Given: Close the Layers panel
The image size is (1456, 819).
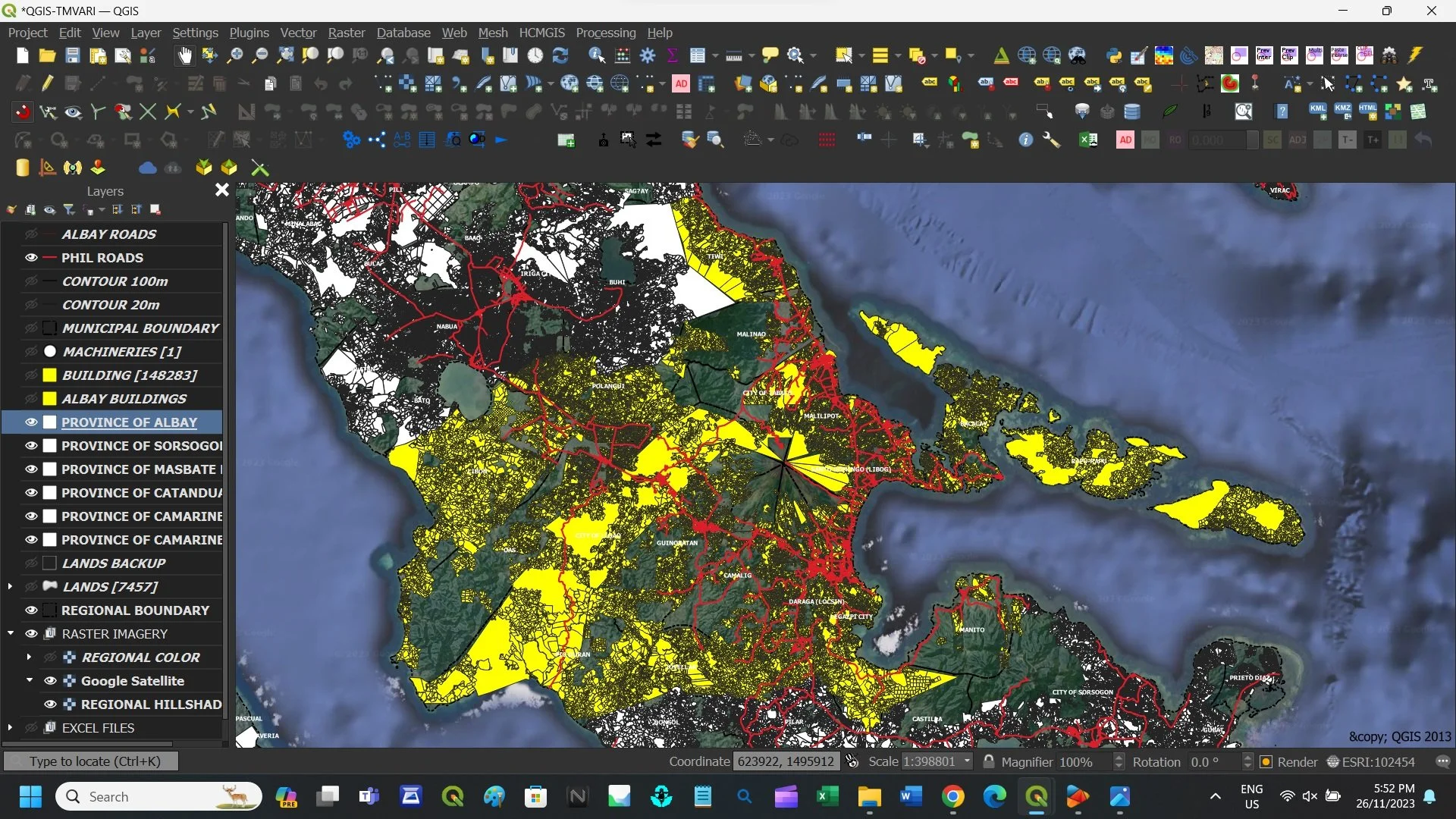Looking at the screenshot, I should (x=221, y=190).
